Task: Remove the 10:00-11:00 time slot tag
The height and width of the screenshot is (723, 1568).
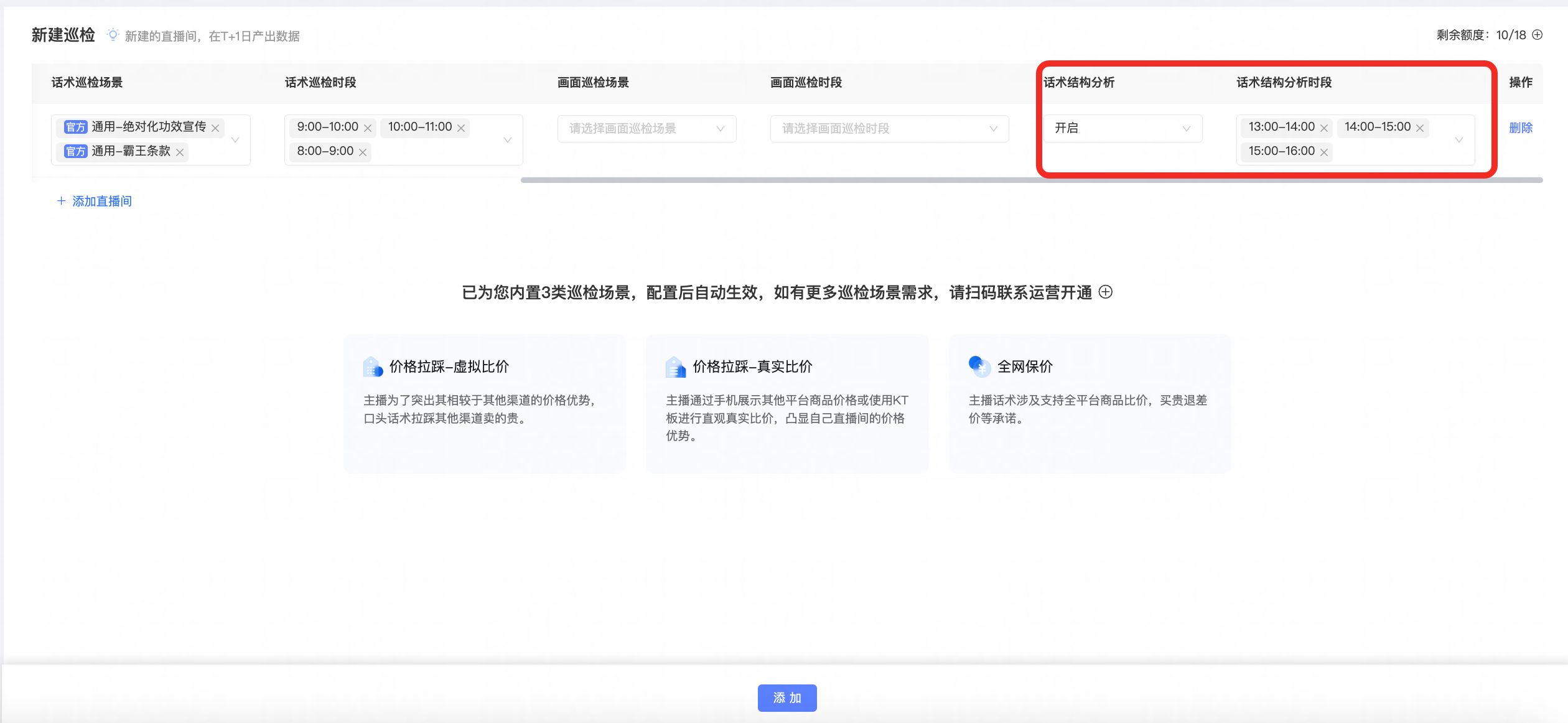Action: coord(461,128)
